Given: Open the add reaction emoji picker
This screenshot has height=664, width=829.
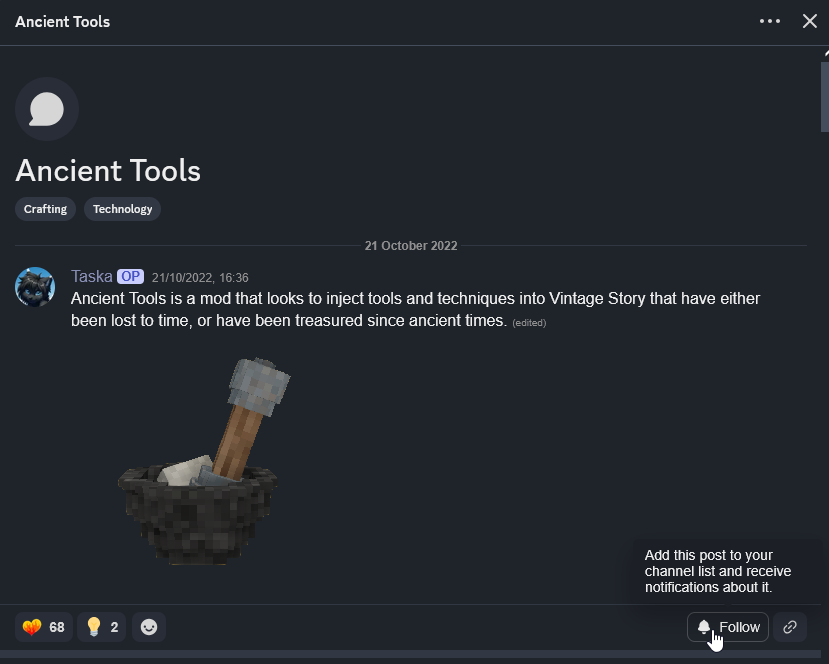Looking at the screenshot, I should tap(149, 627).
